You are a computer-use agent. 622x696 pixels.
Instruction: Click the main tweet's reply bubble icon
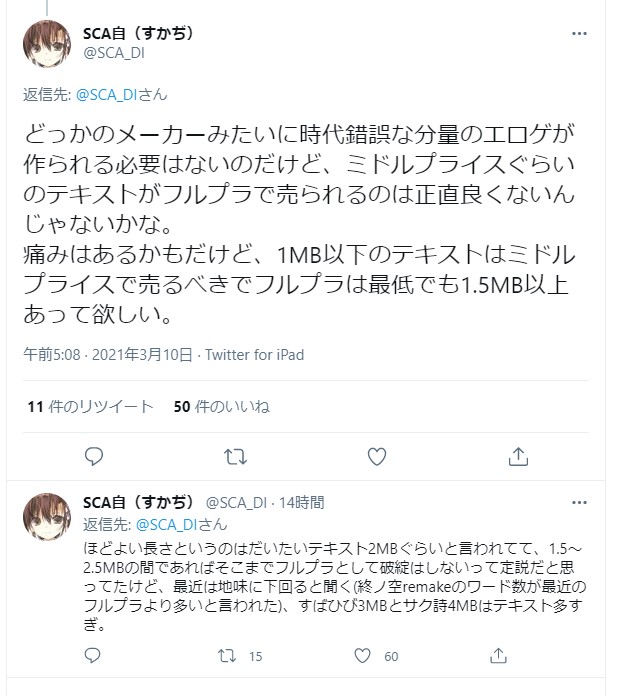pyautogui.click(x=94, y=456)
